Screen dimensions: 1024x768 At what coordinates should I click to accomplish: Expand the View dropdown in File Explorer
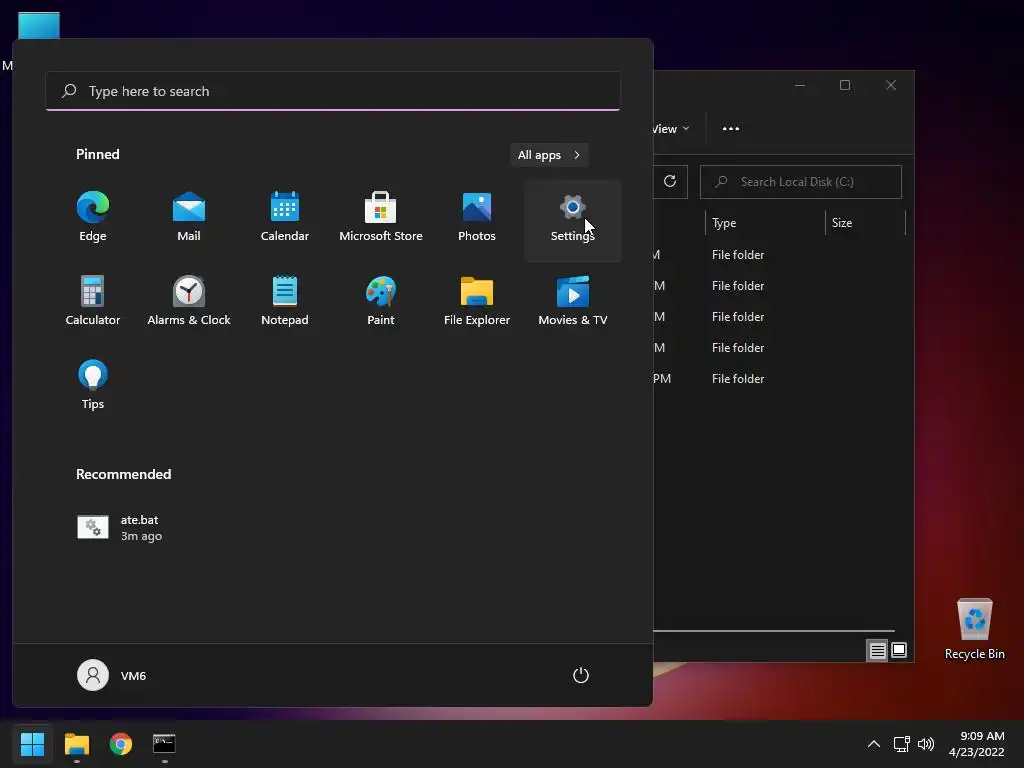671,129
